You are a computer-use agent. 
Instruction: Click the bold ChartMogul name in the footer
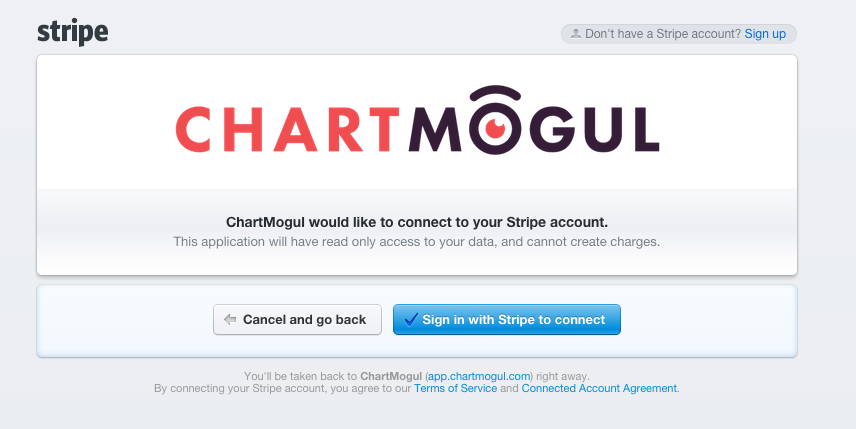(x=391, y=376)
